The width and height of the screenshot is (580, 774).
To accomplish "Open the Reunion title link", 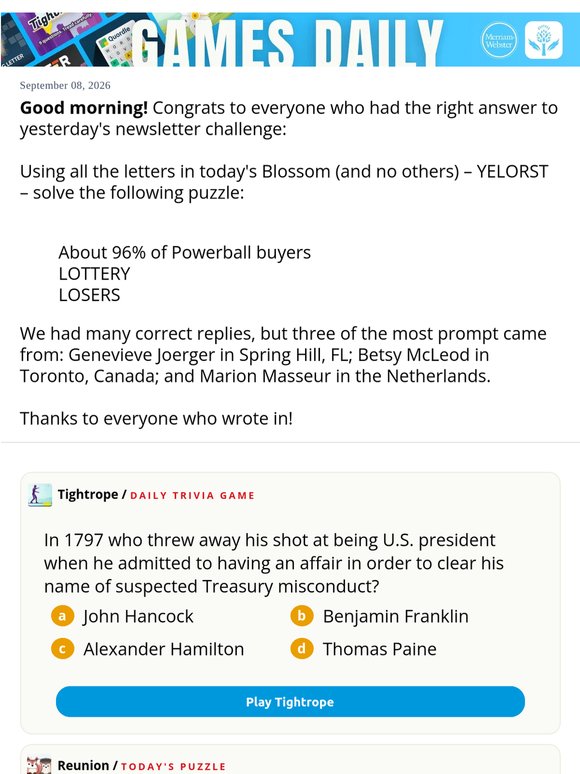I will click(83, 766).
